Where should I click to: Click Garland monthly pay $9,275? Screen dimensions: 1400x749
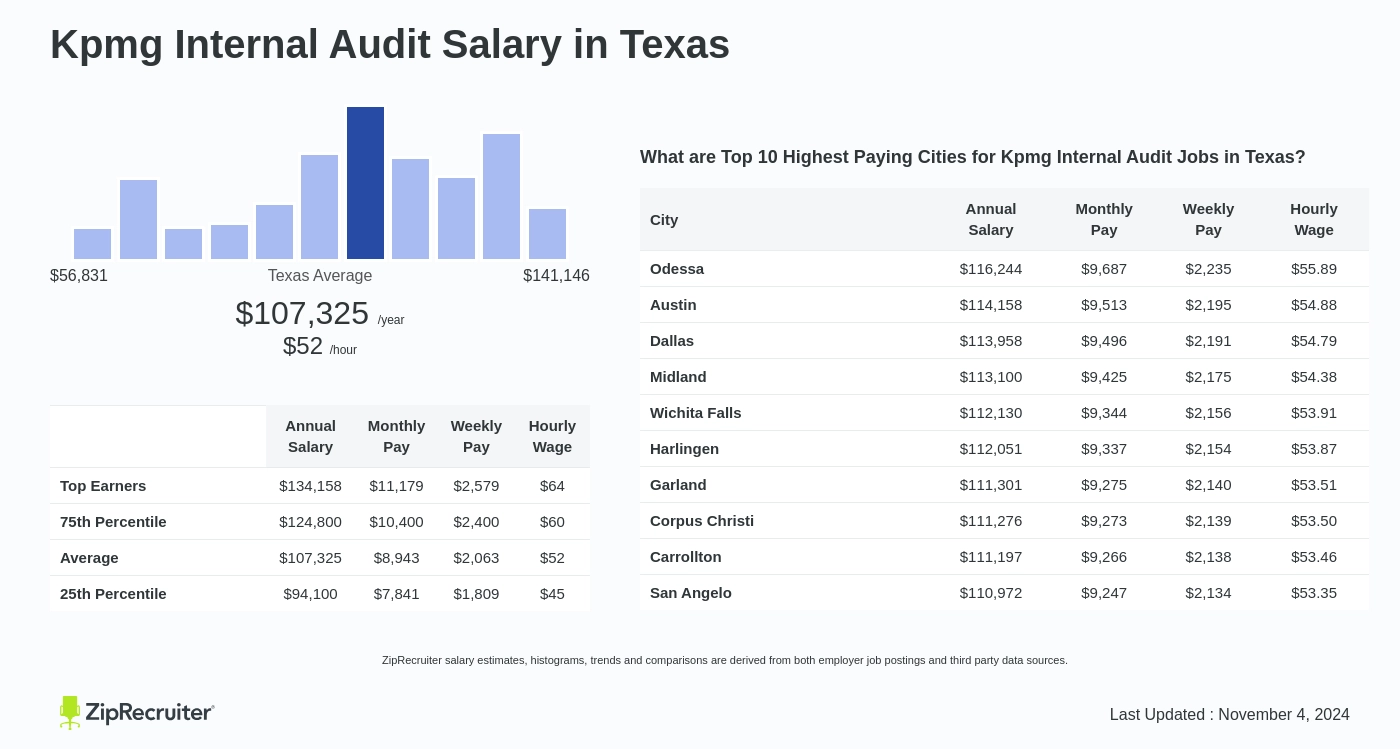click(1104, 485)
